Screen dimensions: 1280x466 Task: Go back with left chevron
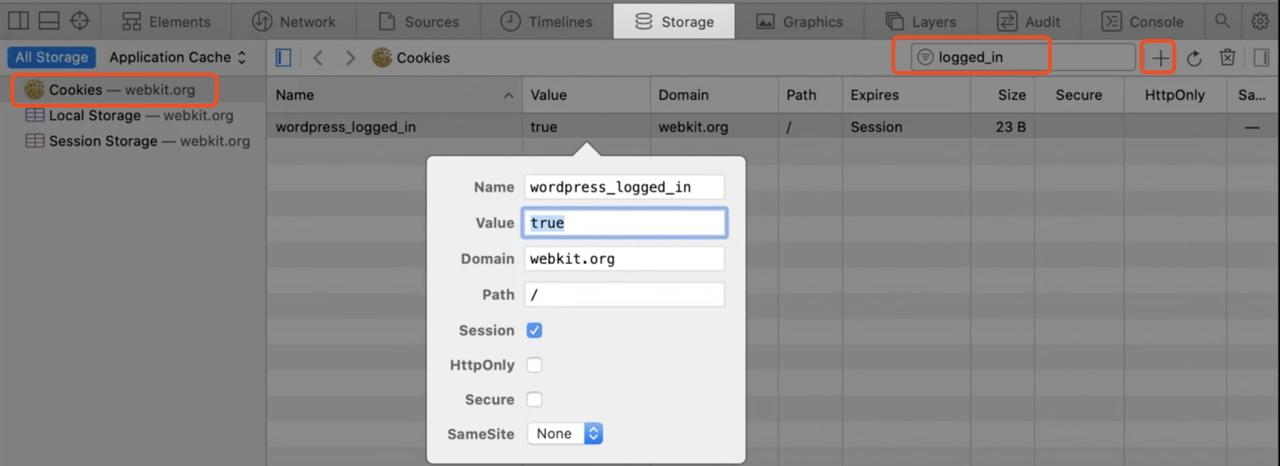[x=318, y=58]
